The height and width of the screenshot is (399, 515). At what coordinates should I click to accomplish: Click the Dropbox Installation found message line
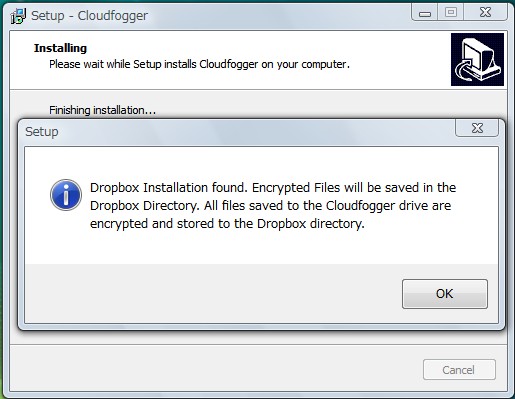(273, 188)
